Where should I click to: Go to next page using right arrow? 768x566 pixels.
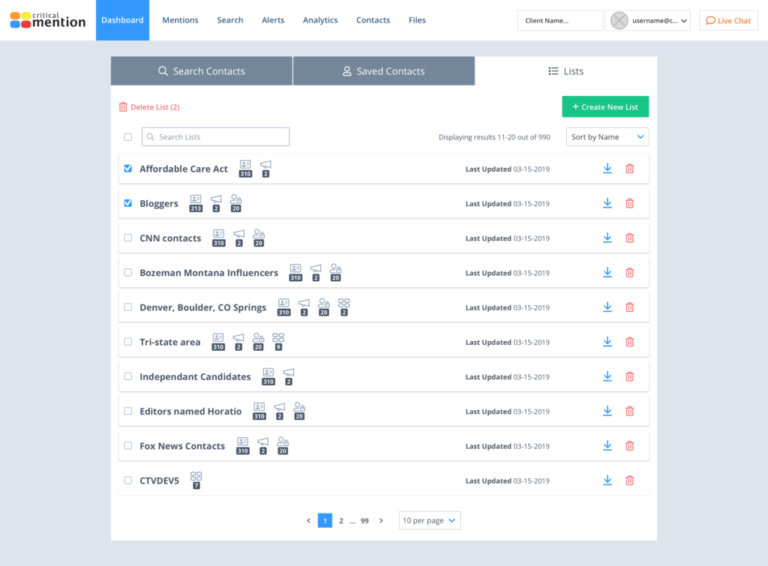(381, 521)
